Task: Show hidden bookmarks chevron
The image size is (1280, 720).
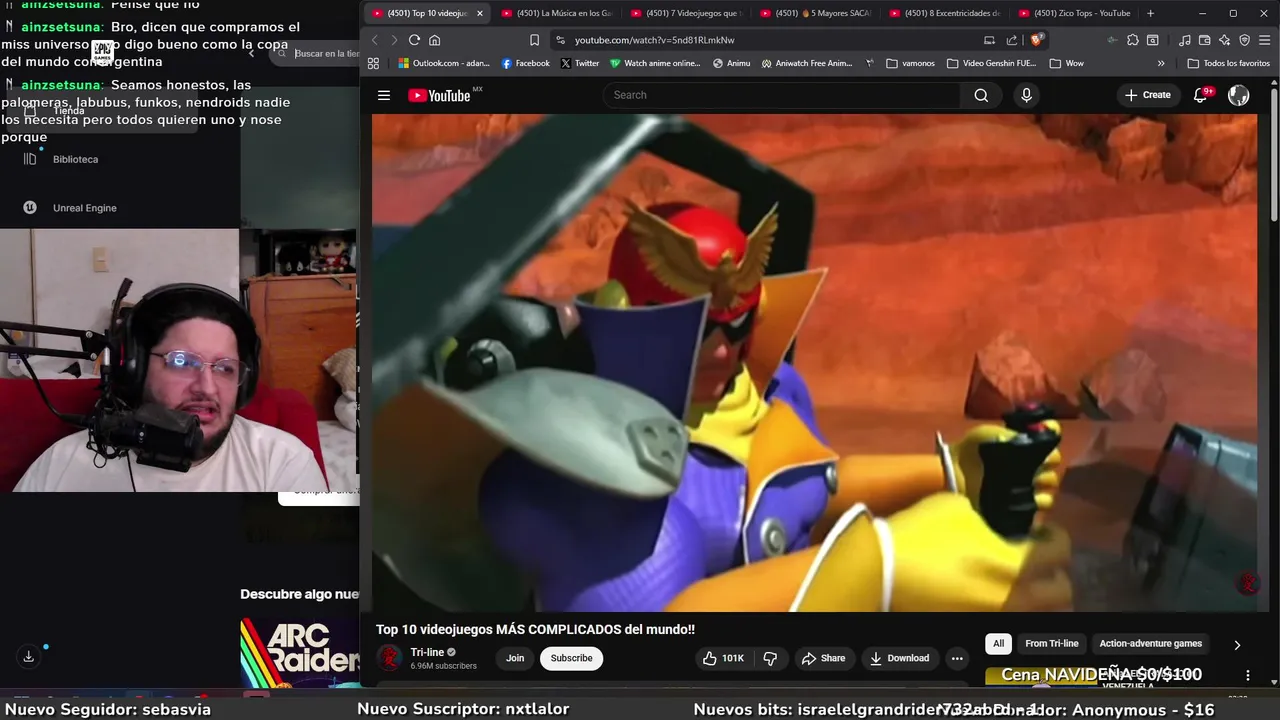Action: pyautogui.click(x=1161, y=63)
